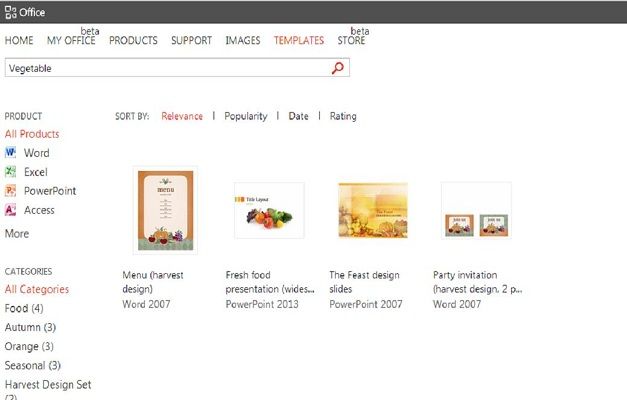
Task: Click Party invitation title link
Action: point(477,282)
